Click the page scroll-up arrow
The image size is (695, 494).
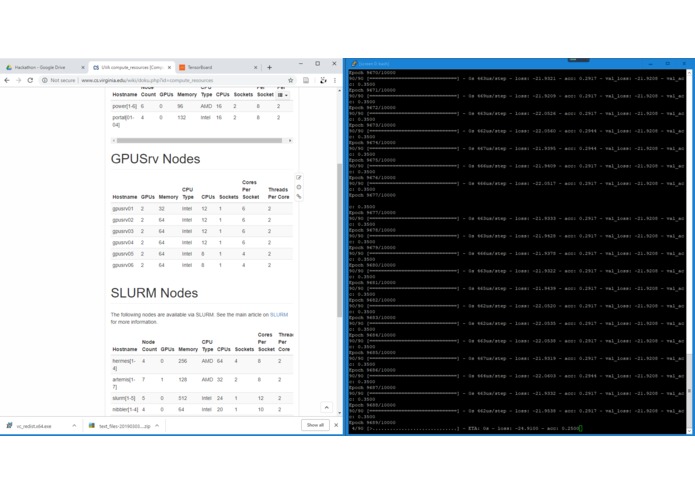(340, 90)
